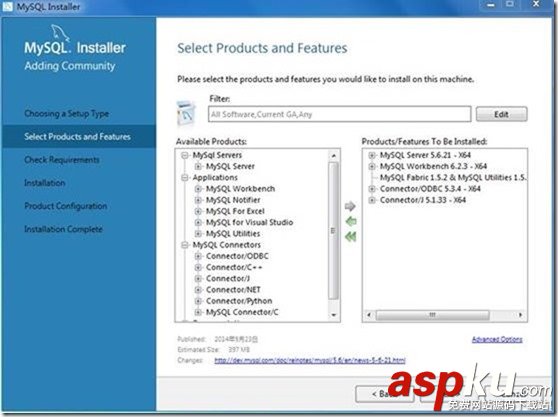This screenshot has width=558, height=417.
Task: Expand Connector/J 5.1.33 - X64 to install
Action: (372, 200)
